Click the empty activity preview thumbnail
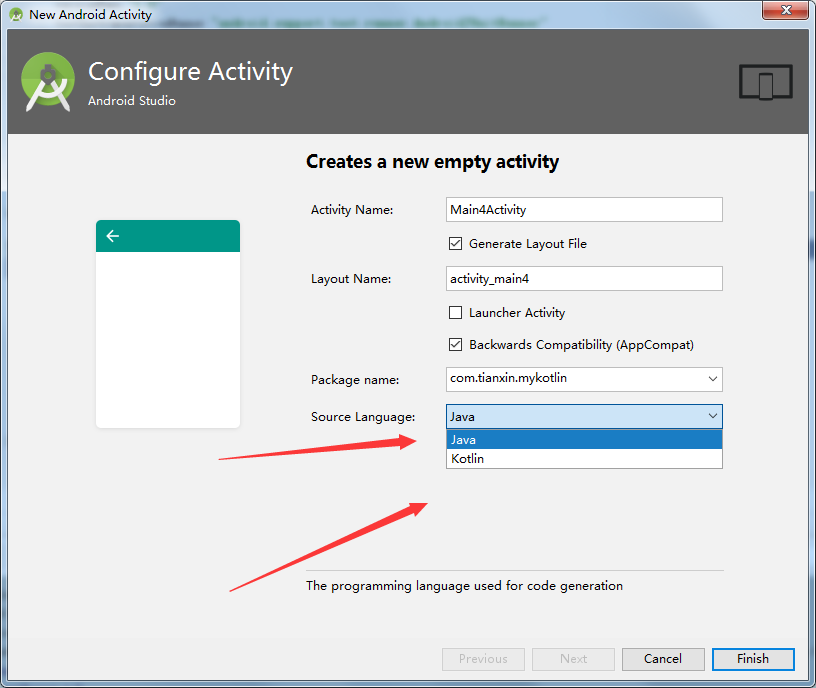This screenshot has height=688, width=816. [168, 324]
